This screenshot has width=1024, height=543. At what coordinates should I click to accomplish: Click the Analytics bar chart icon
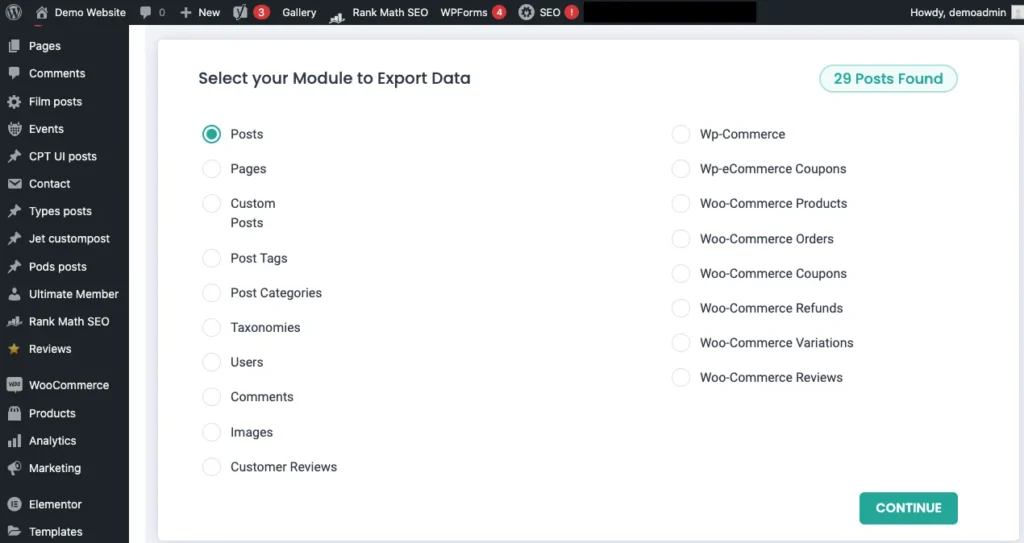14,441
